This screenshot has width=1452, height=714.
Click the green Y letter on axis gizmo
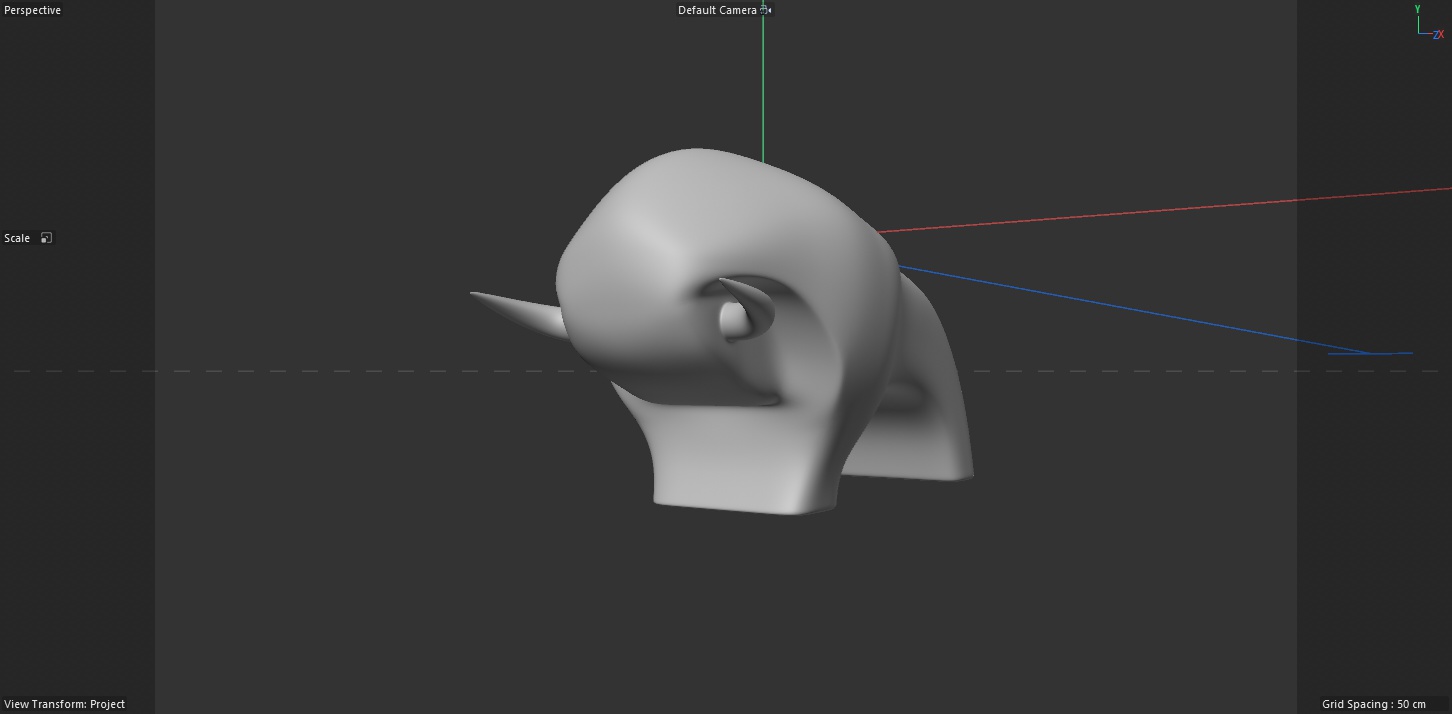(x=1417, y=9)
